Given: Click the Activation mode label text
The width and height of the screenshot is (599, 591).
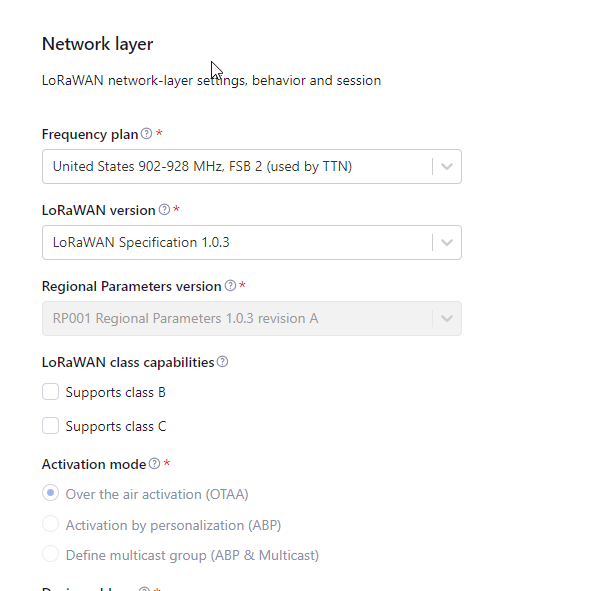Looking at the screenshot, I should pos(94,465).
